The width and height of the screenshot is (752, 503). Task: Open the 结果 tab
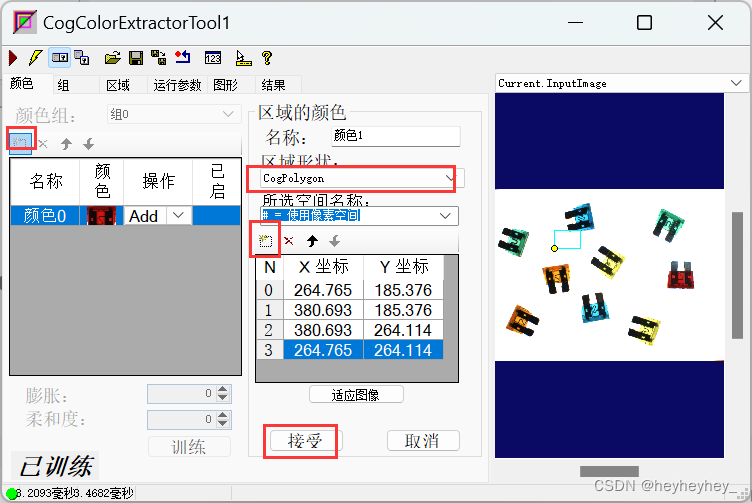point(273,85)
